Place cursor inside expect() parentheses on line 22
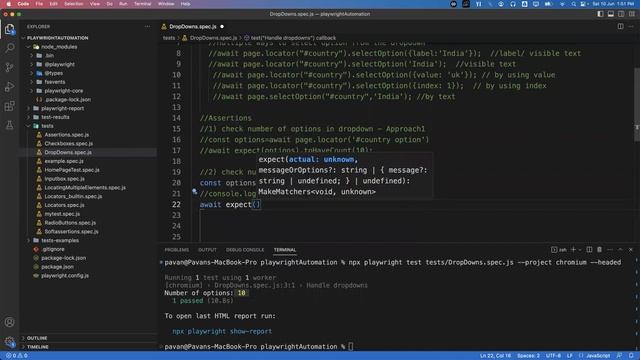Screen dimensions: 640x360 (256, 204)
